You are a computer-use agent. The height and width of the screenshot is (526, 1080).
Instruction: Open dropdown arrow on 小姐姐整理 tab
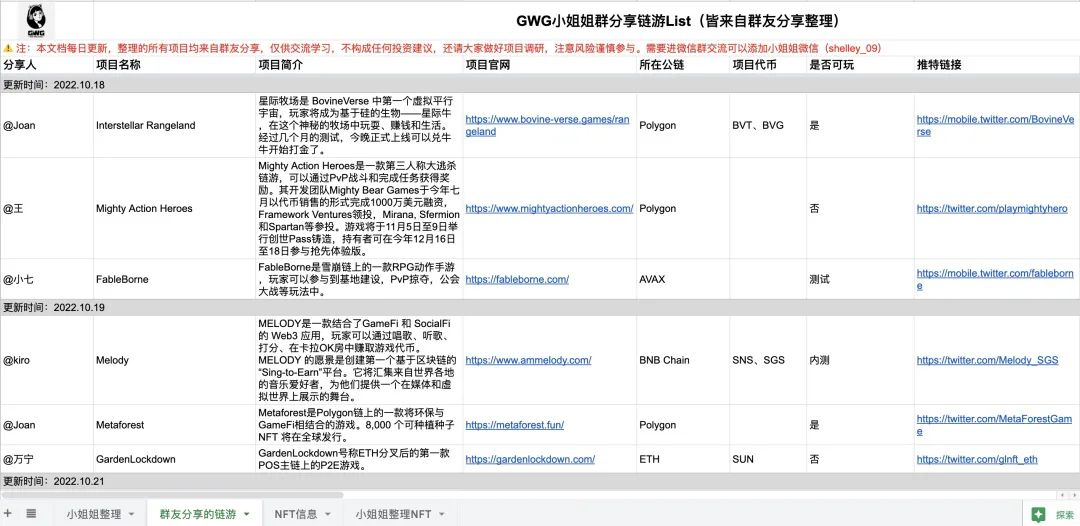click(x=132, y=514)
